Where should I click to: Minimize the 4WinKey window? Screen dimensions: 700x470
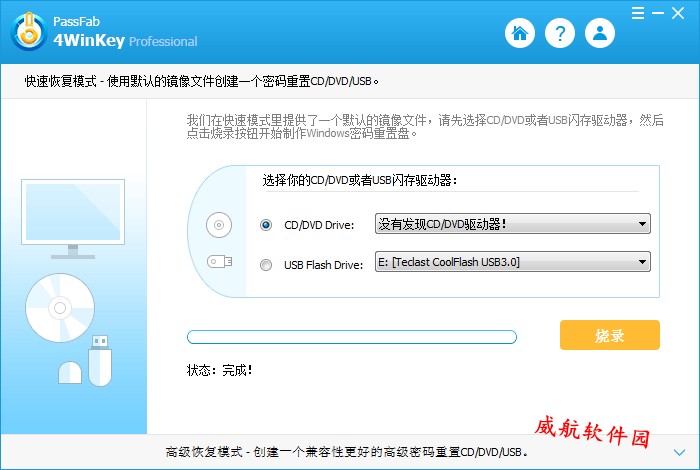coord(658,13)
